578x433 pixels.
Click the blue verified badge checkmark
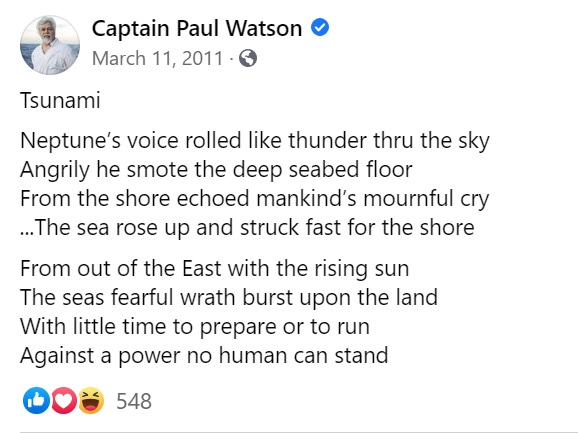point(320,28)
